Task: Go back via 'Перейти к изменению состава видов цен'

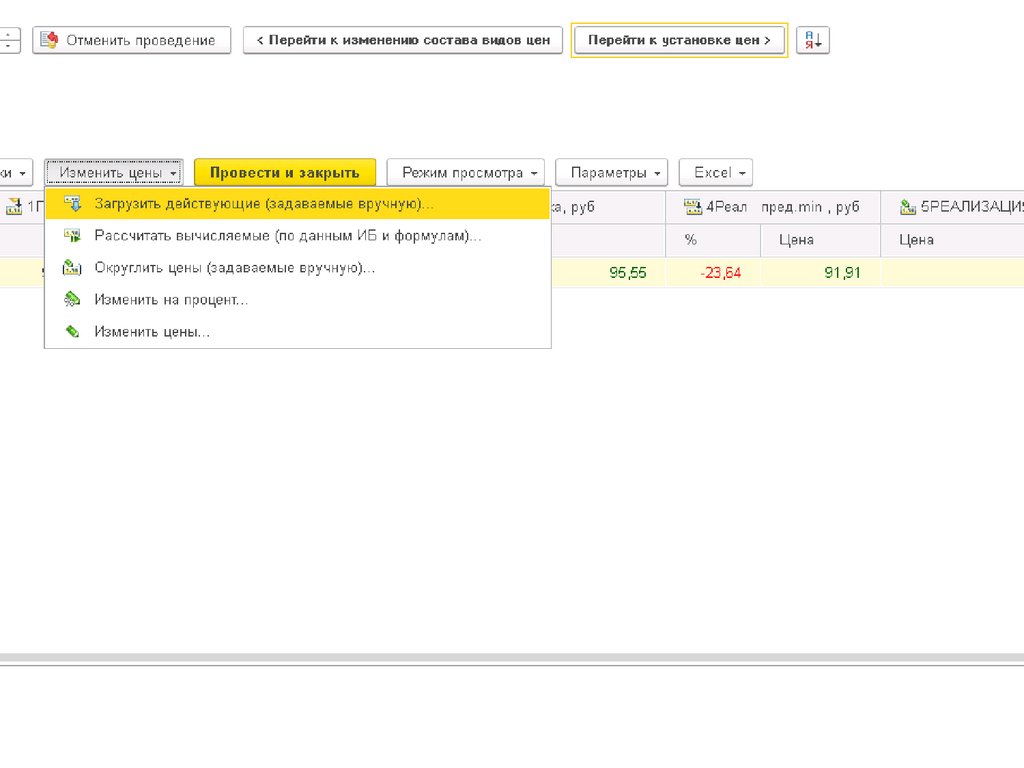Action: coord(402,40)
